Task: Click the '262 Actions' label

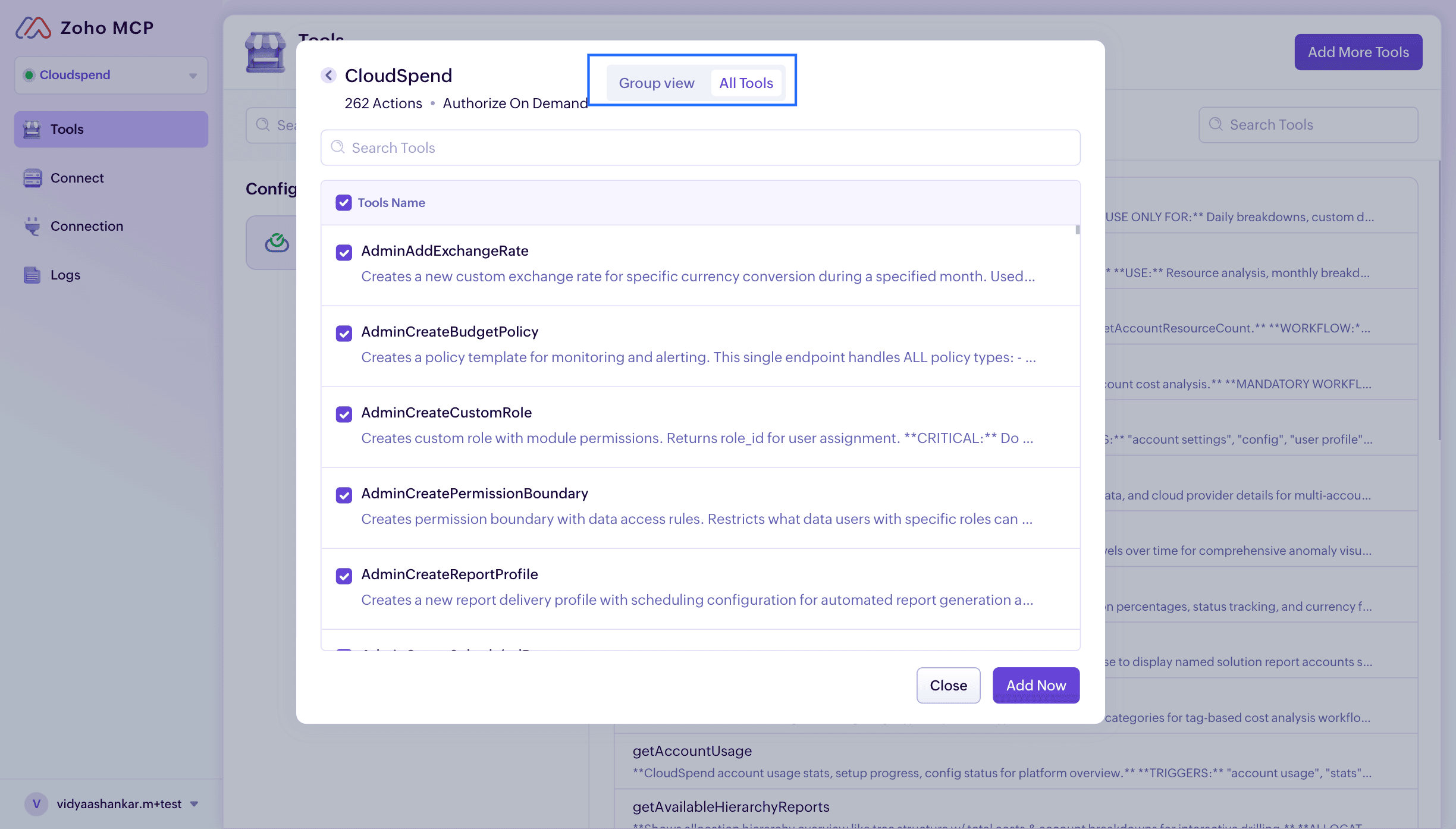Action: [383, 103]
